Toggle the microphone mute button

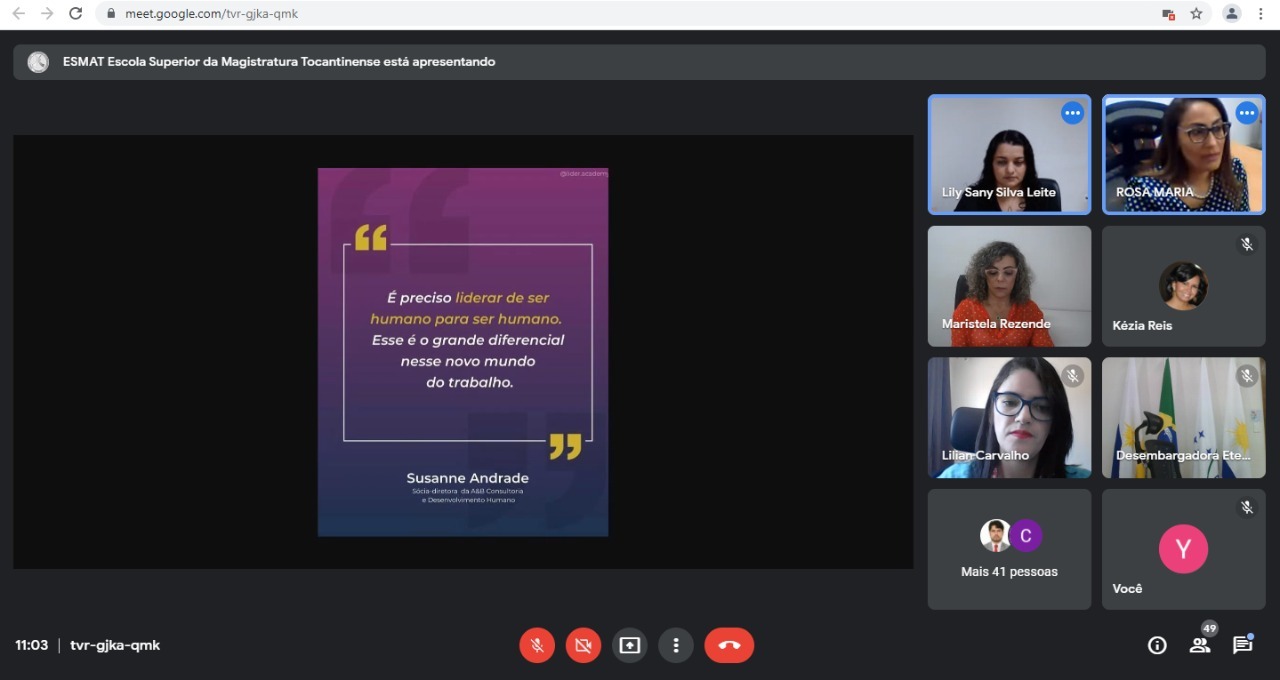tap(537, 645)
